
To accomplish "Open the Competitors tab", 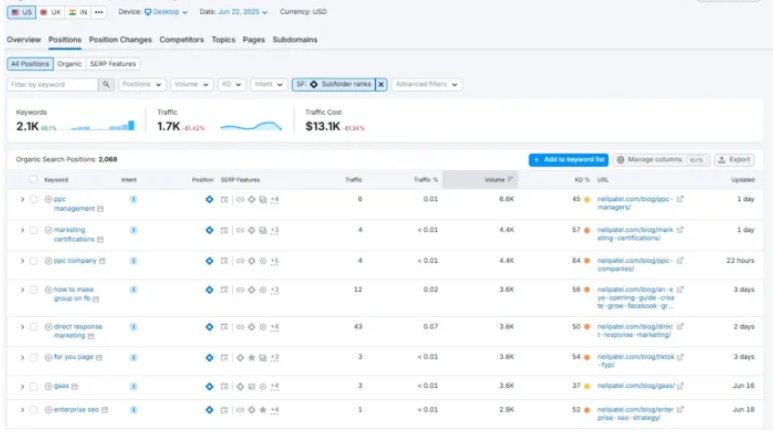I will point(182,40).
